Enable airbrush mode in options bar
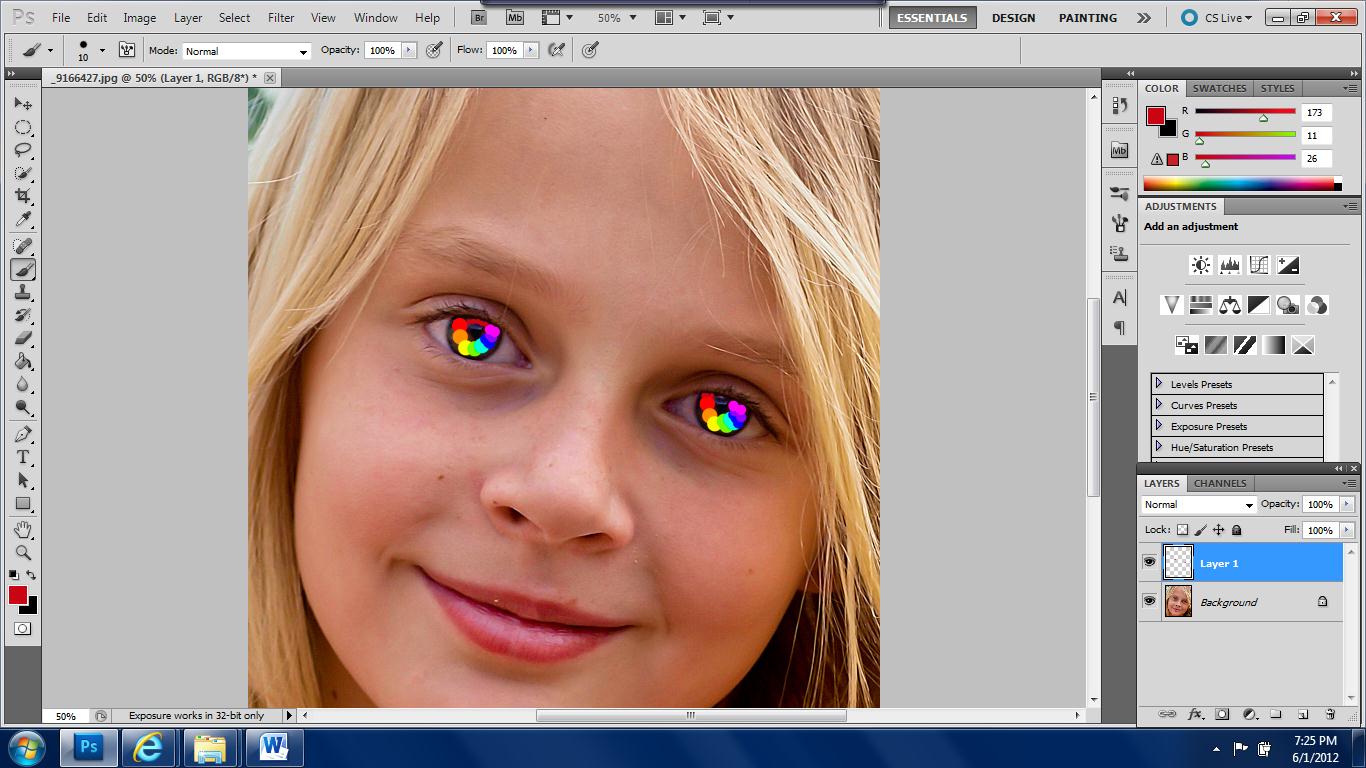1366x768 pixels. (x=557, y=50)
